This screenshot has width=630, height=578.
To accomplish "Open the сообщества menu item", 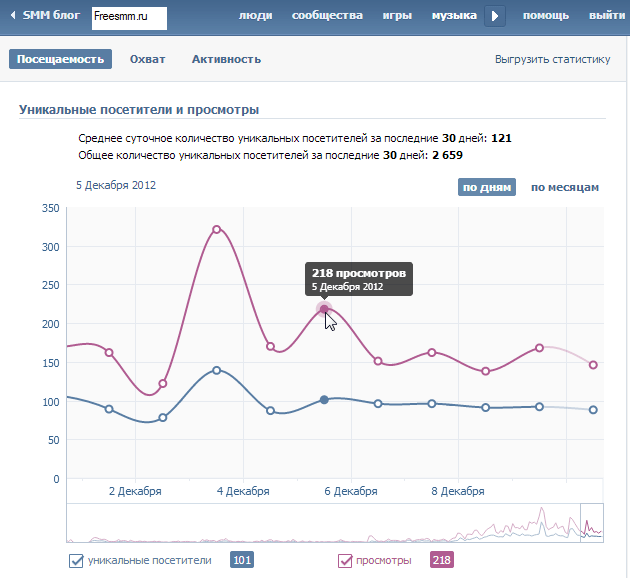I will coord(327,16).
